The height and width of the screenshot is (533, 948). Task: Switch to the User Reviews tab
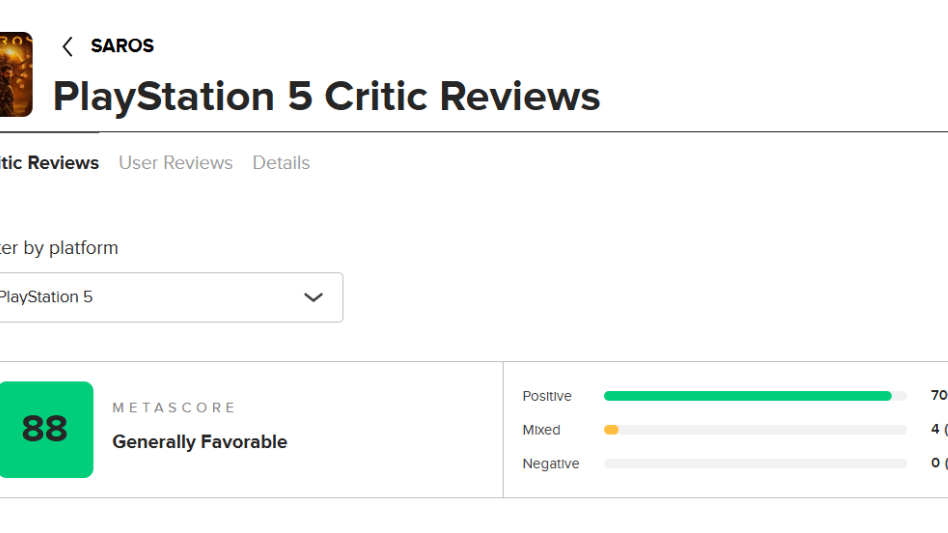coord(176,163)
